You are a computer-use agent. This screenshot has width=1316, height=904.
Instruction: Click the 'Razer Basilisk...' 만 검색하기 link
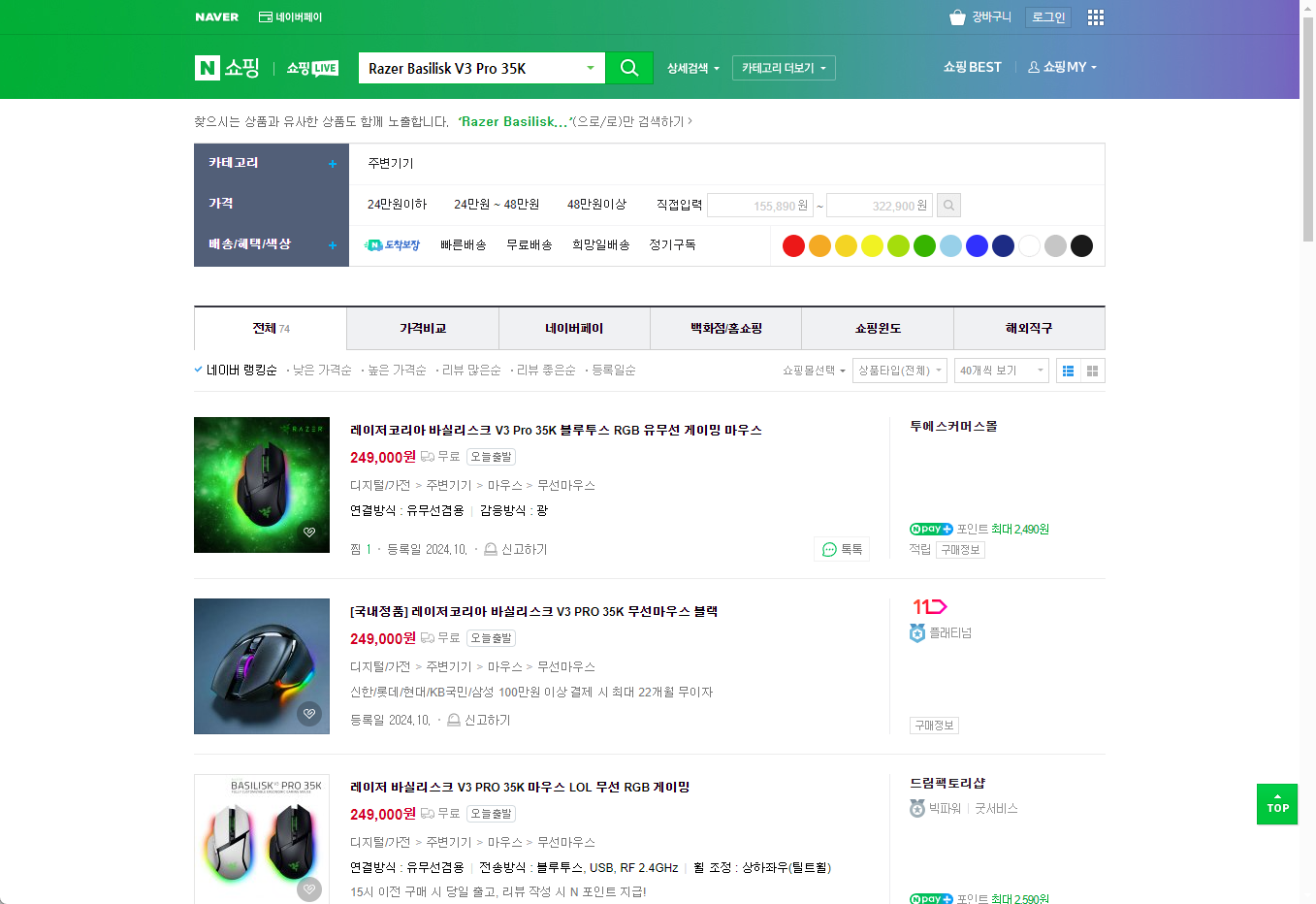[x=575, y=121]
